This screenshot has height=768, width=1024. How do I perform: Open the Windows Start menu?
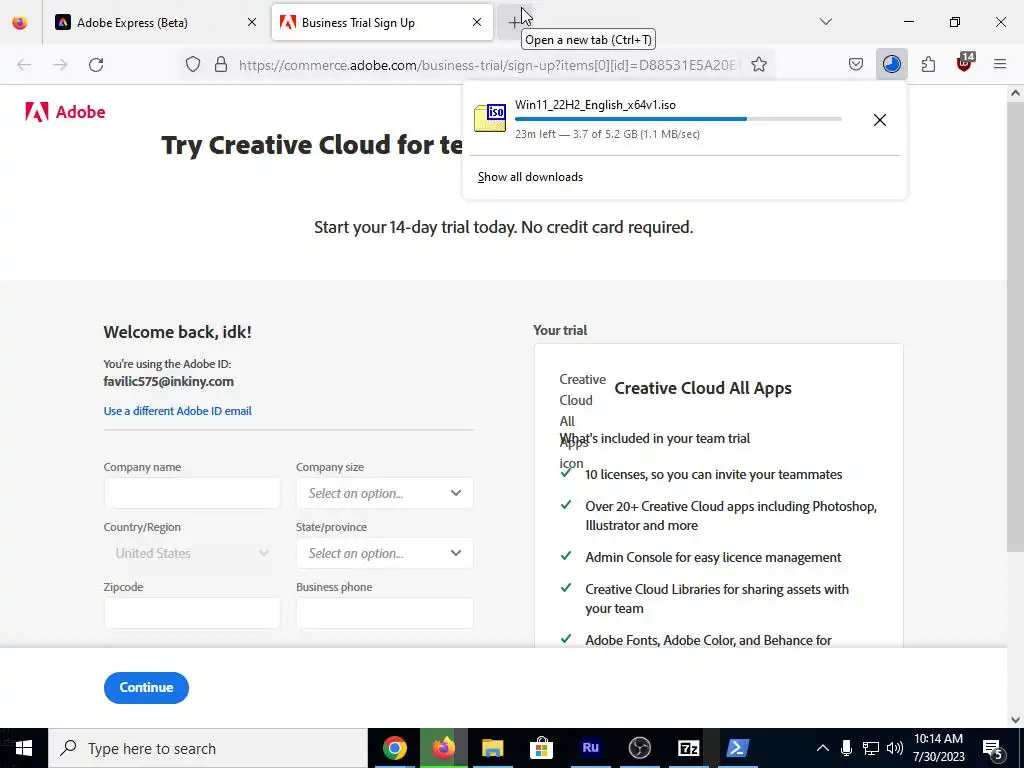click(x=24, y=748)
